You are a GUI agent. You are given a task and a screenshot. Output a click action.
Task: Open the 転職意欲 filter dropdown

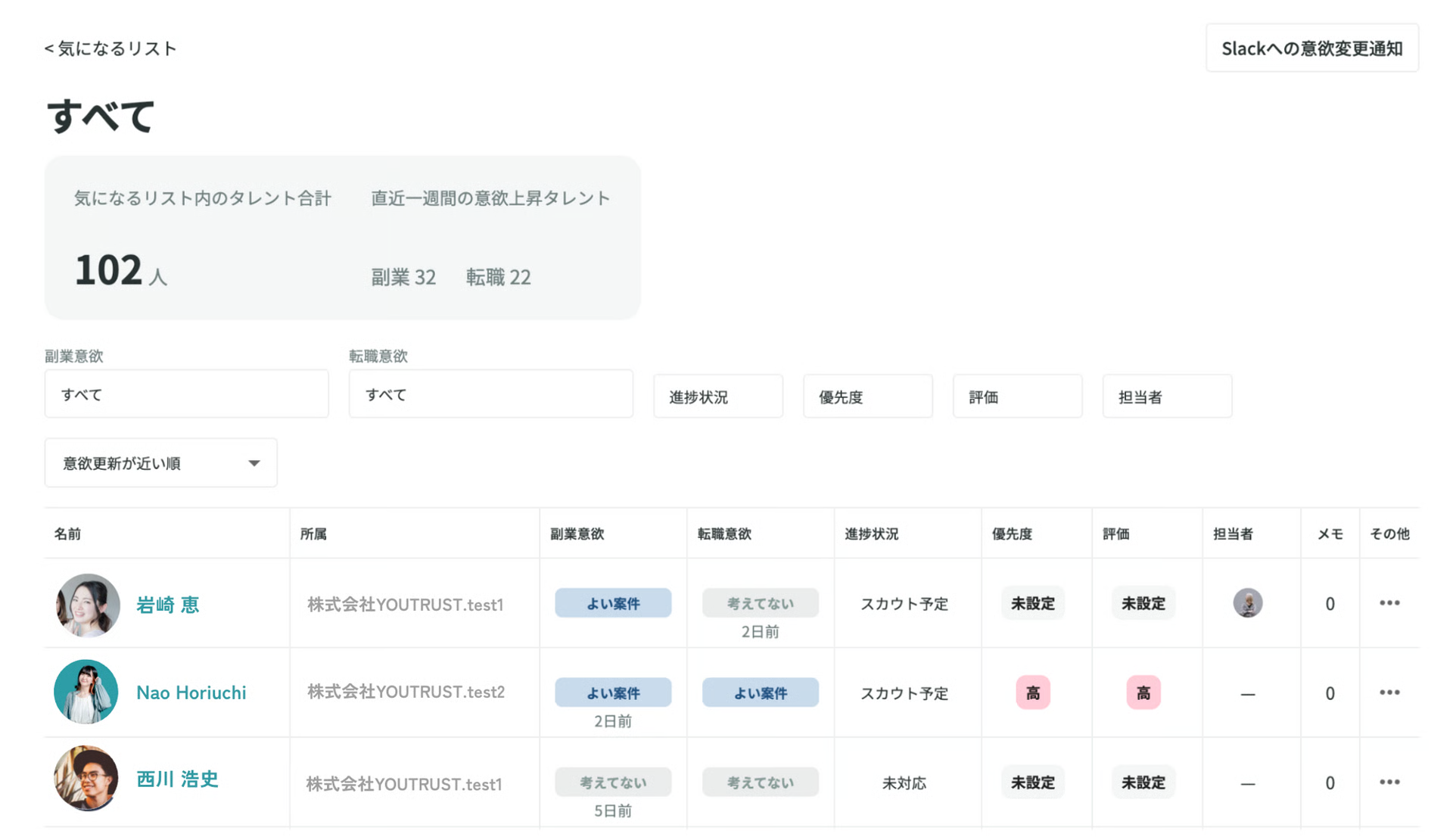click(x=490, y=394)
